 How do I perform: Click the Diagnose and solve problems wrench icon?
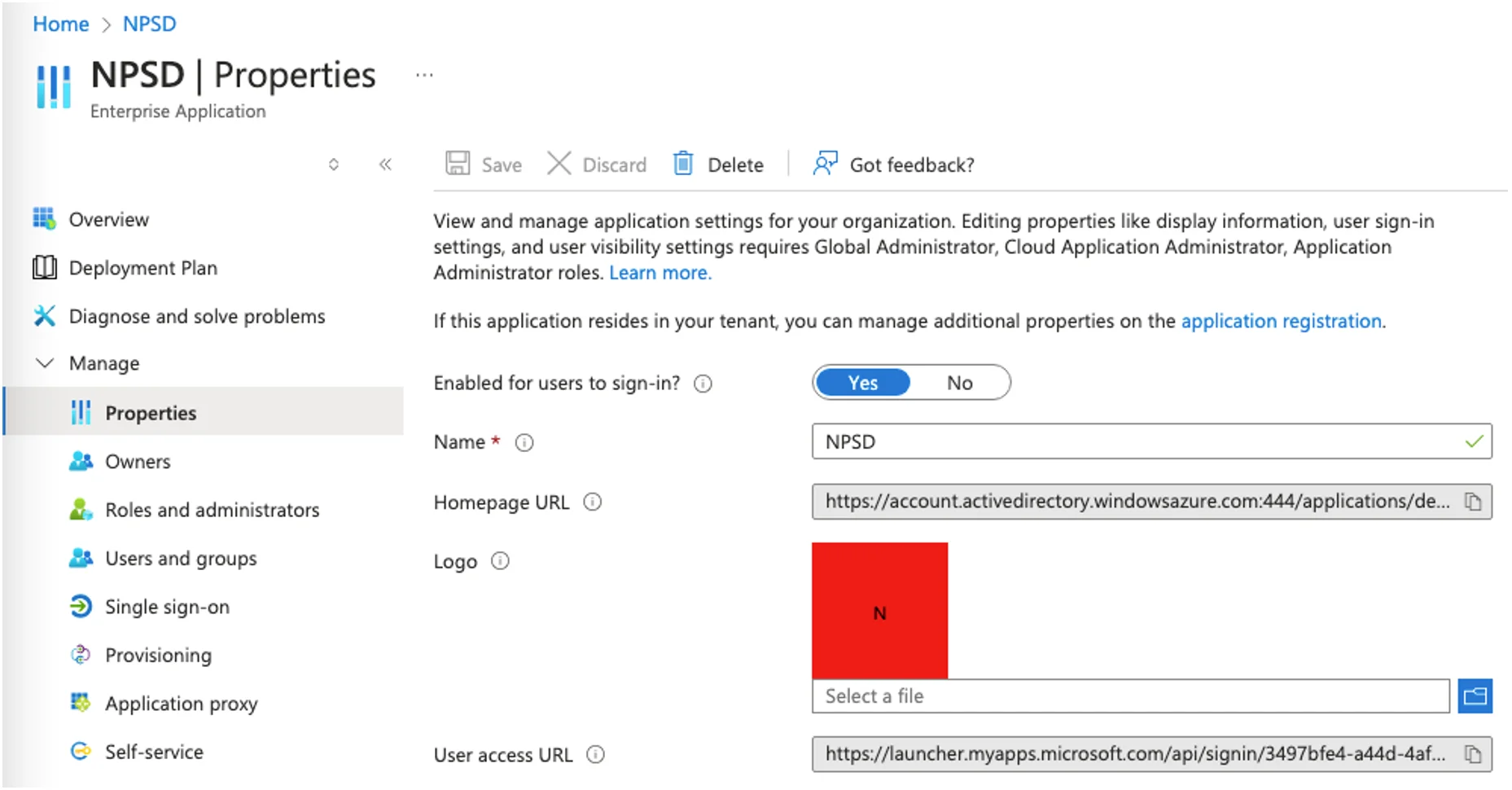point(44,315)
